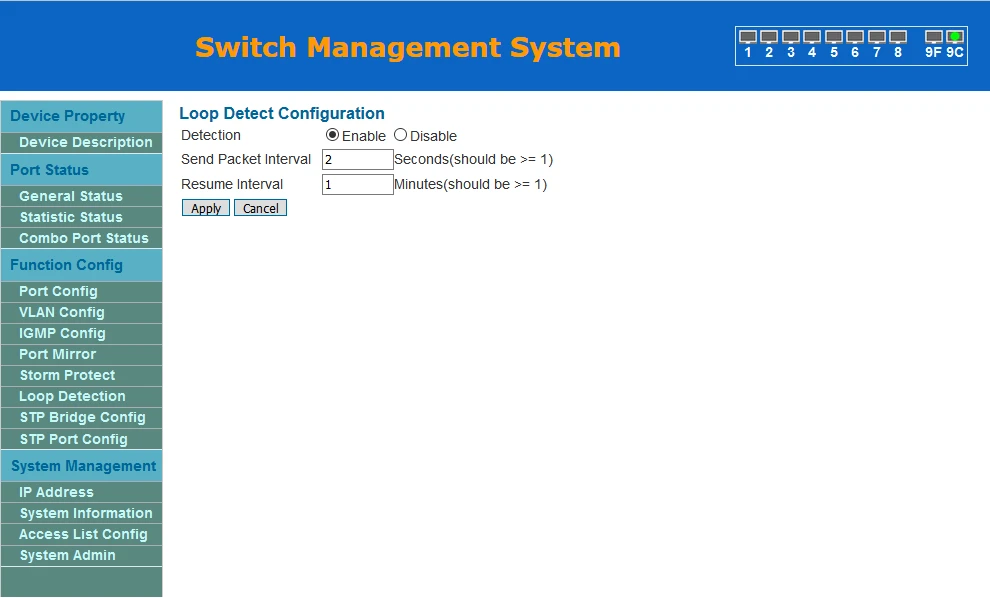
Task: Click the 9F fiber port icon
Action: [x=933, y=37]
